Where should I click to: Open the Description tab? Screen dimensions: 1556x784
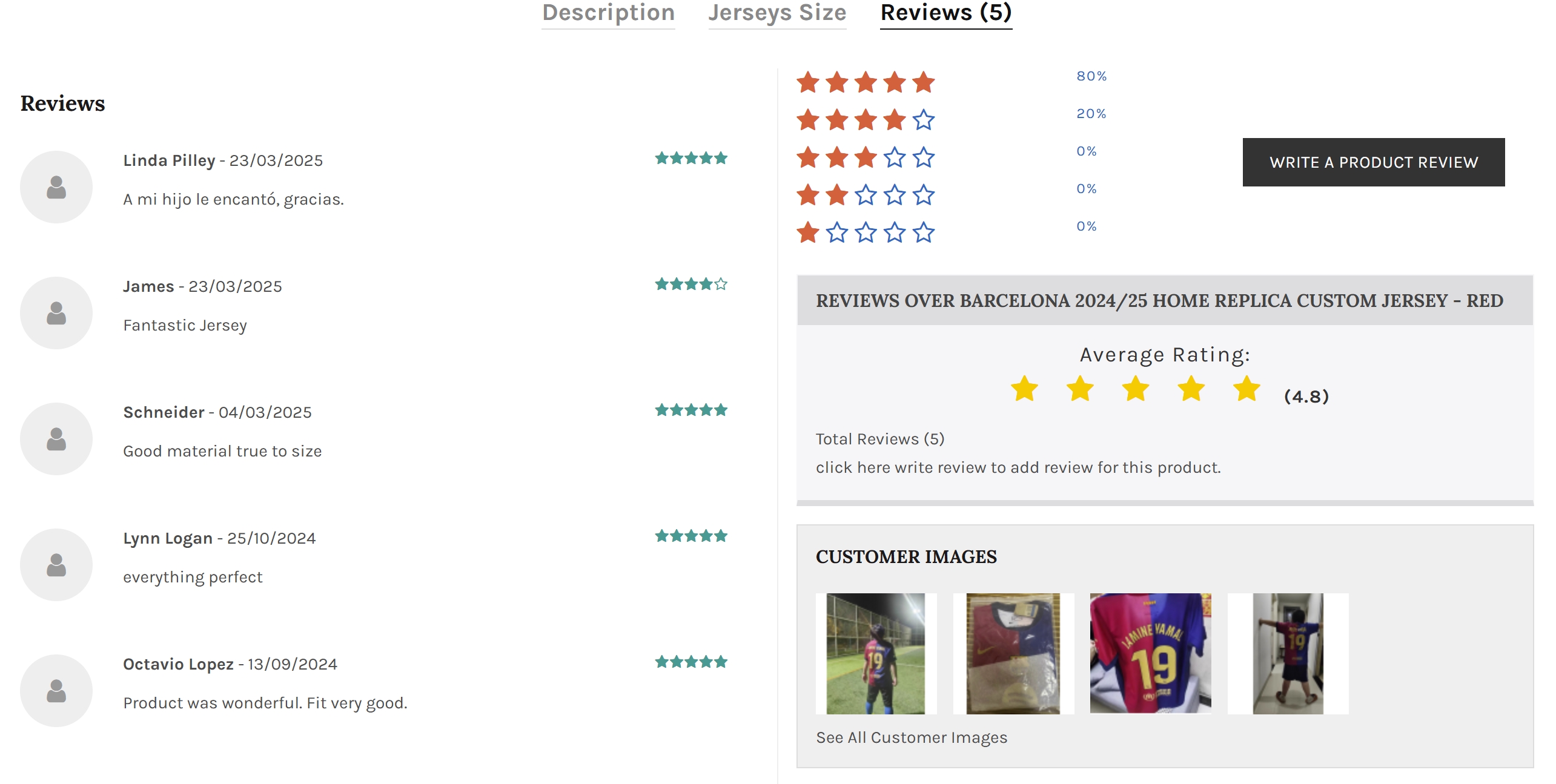(608, 13)
